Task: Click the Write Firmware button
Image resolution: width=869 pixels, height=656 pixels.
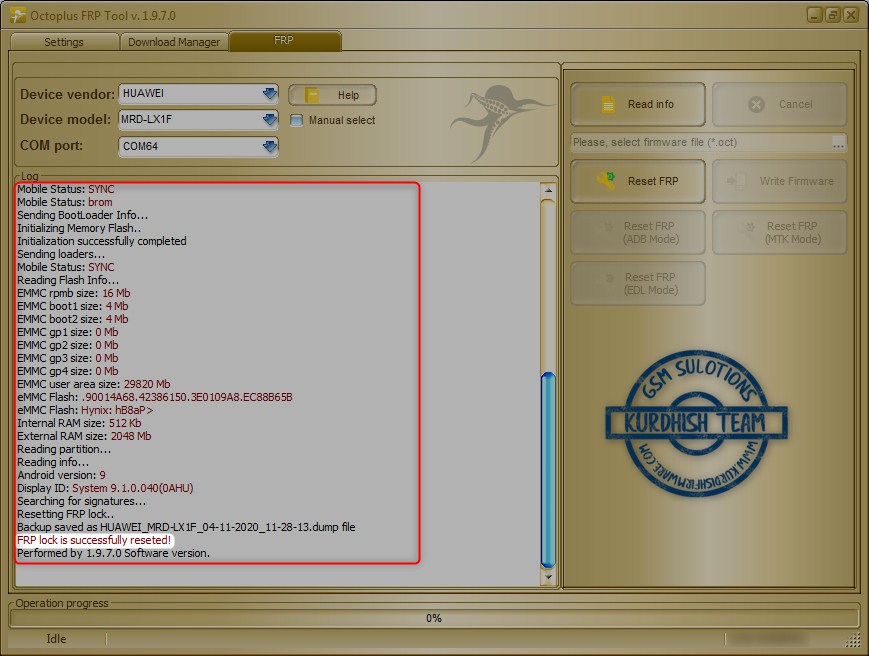Action: 780,181
